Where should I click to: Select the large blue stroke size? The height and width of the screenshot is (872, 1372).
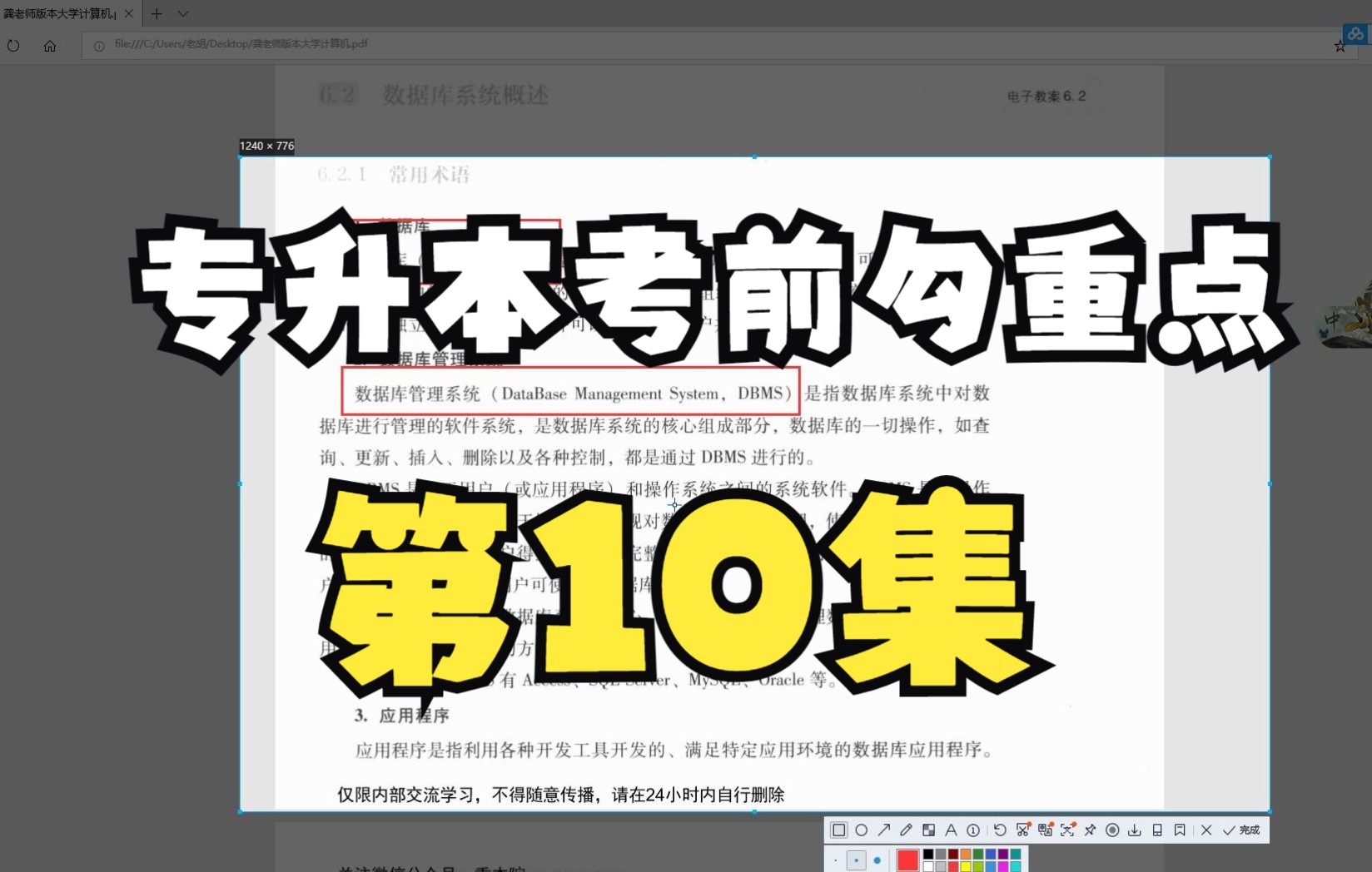877,860
